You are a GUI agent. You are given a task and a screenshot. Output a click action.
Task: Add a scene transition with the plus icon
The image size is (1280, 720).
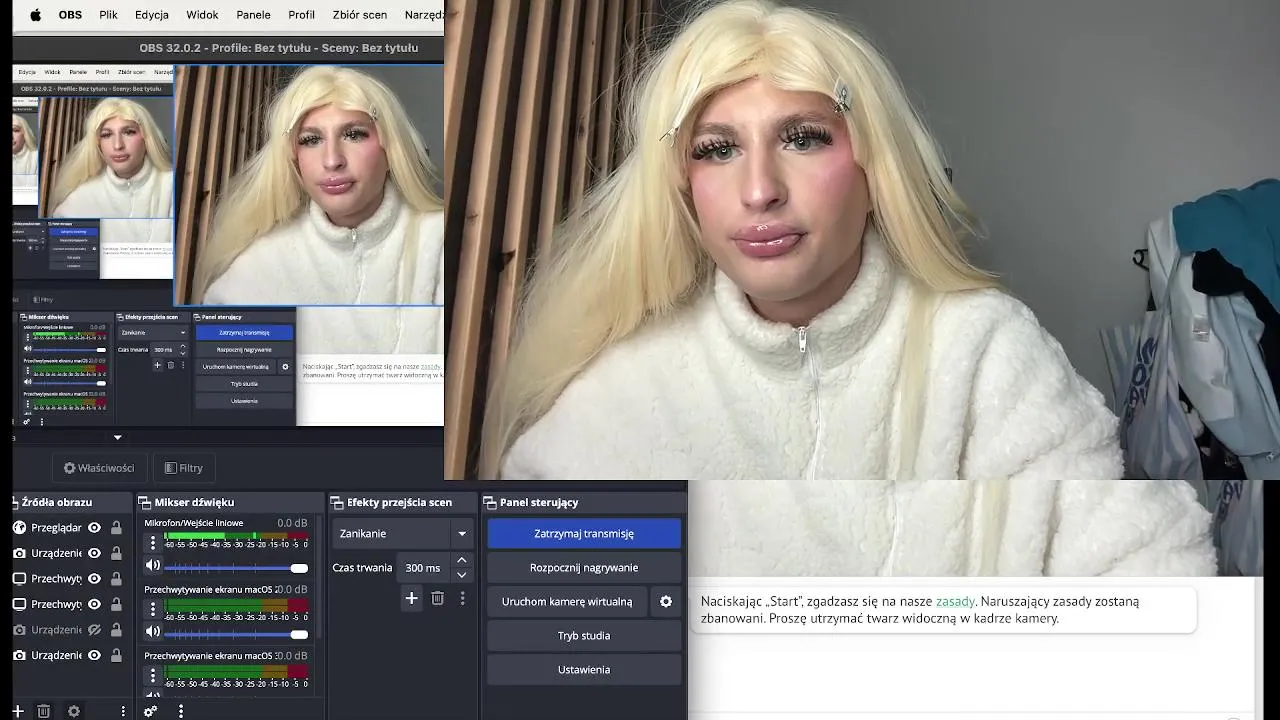coord(411,598)
